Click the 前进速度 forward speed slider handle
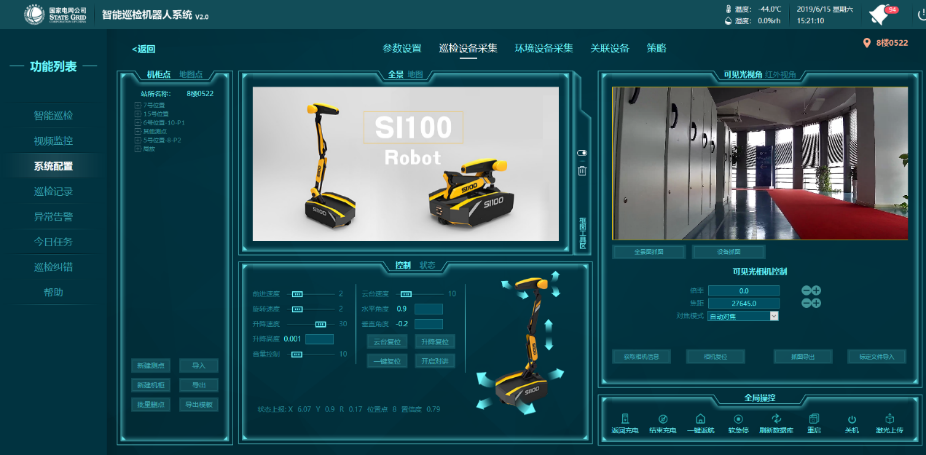 (x=297, y=294)
